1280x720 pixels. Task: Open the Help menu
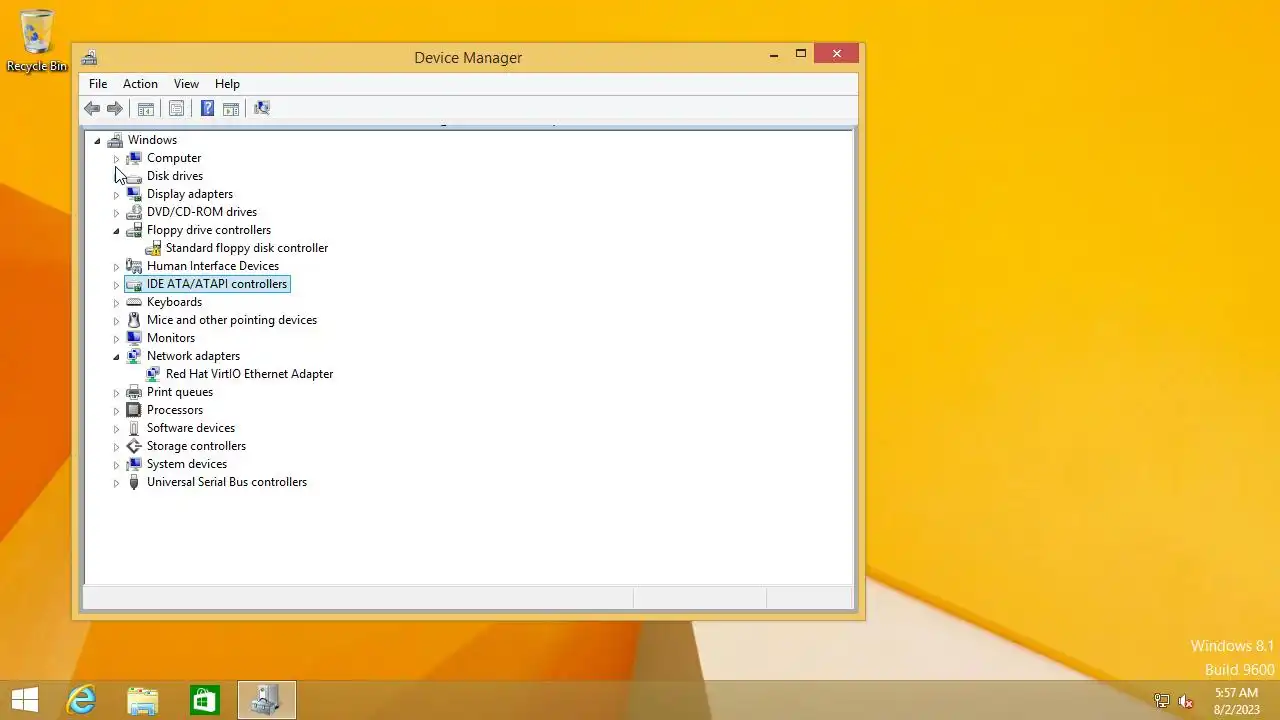point(227,84)
